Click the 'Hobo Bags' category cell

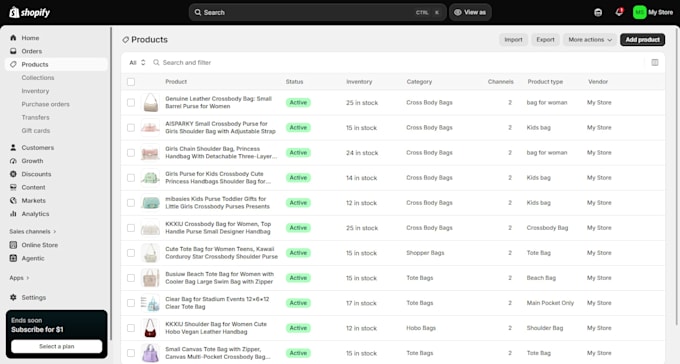pyautogui.click(x=421, y=328)
